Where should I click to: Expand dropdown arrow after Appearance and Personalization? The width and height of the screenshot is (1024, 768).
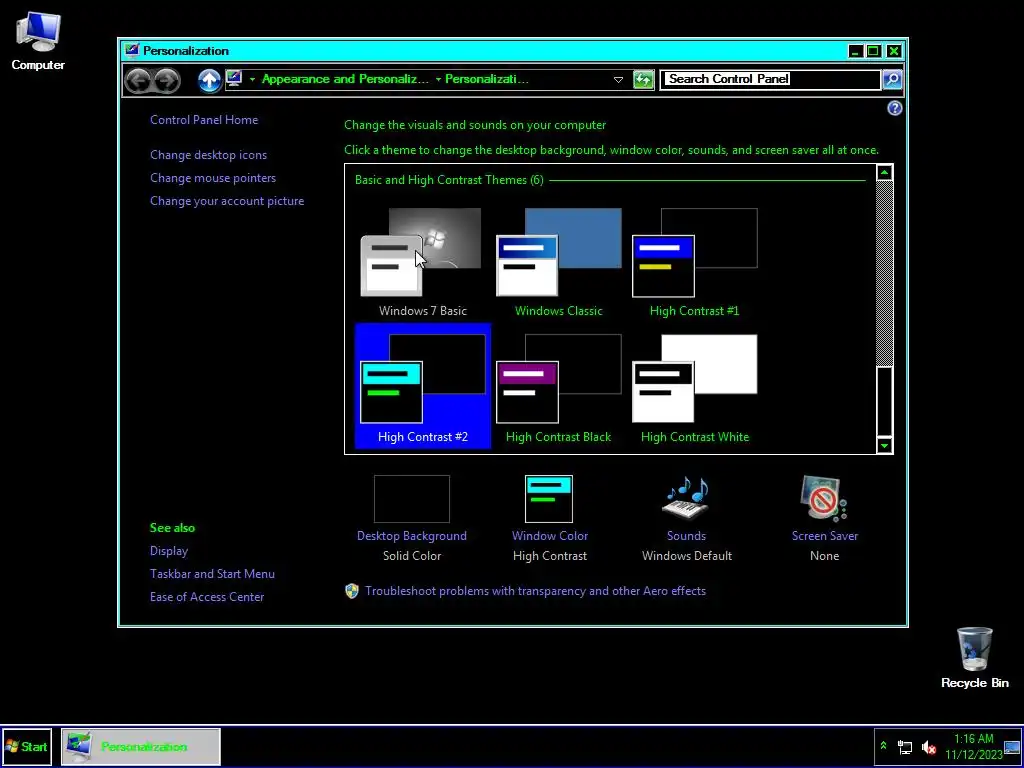[x=438, y=80]
